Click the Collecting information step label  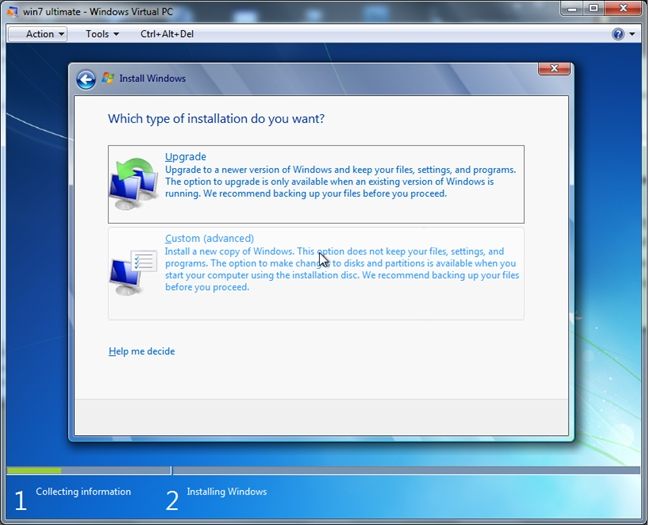83,491
